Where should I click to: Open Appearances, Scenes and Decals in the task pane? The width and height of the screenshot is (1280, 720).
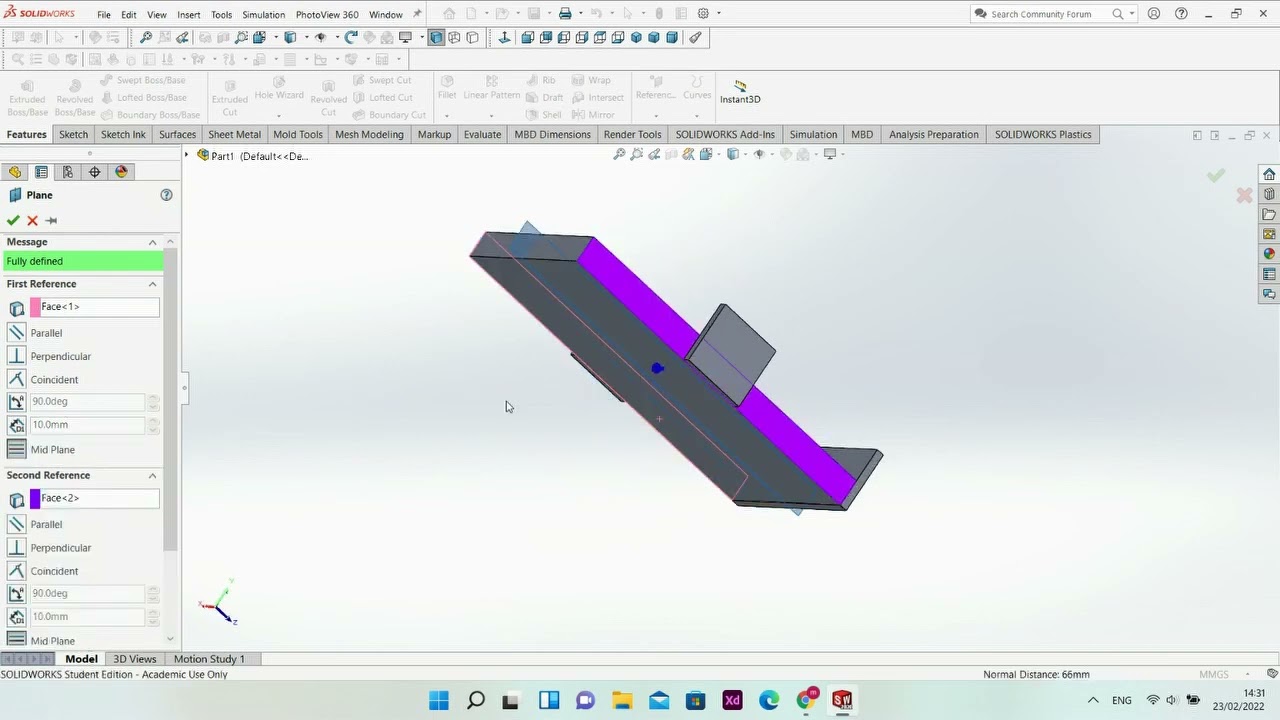[x=1269, y=254]
